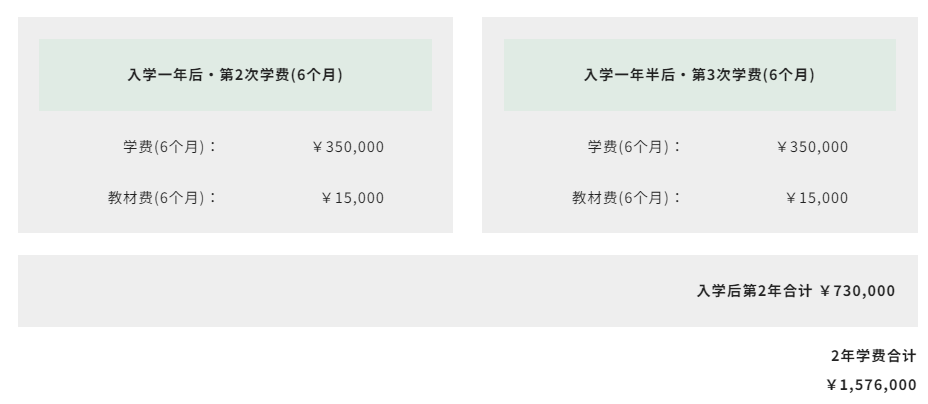Click the right 教材费(6个月) label
The image size is (928, 404).
(627, 198)
